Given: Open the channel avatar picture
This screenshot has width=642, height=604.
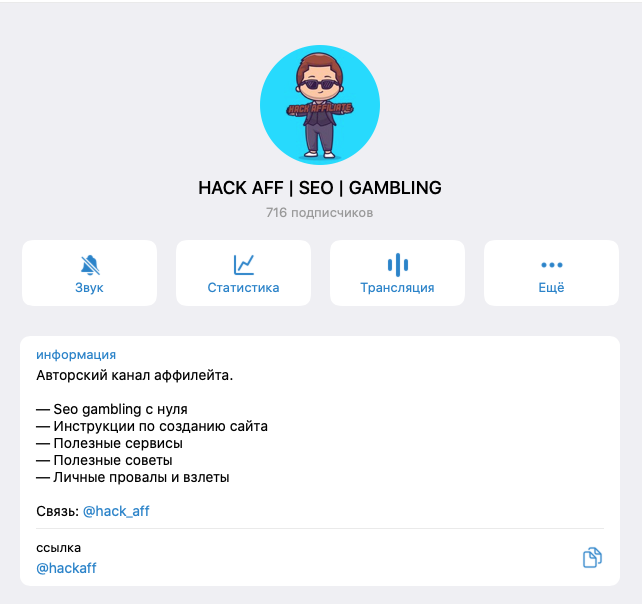Looking at the screenshot, I should [320, 105].
